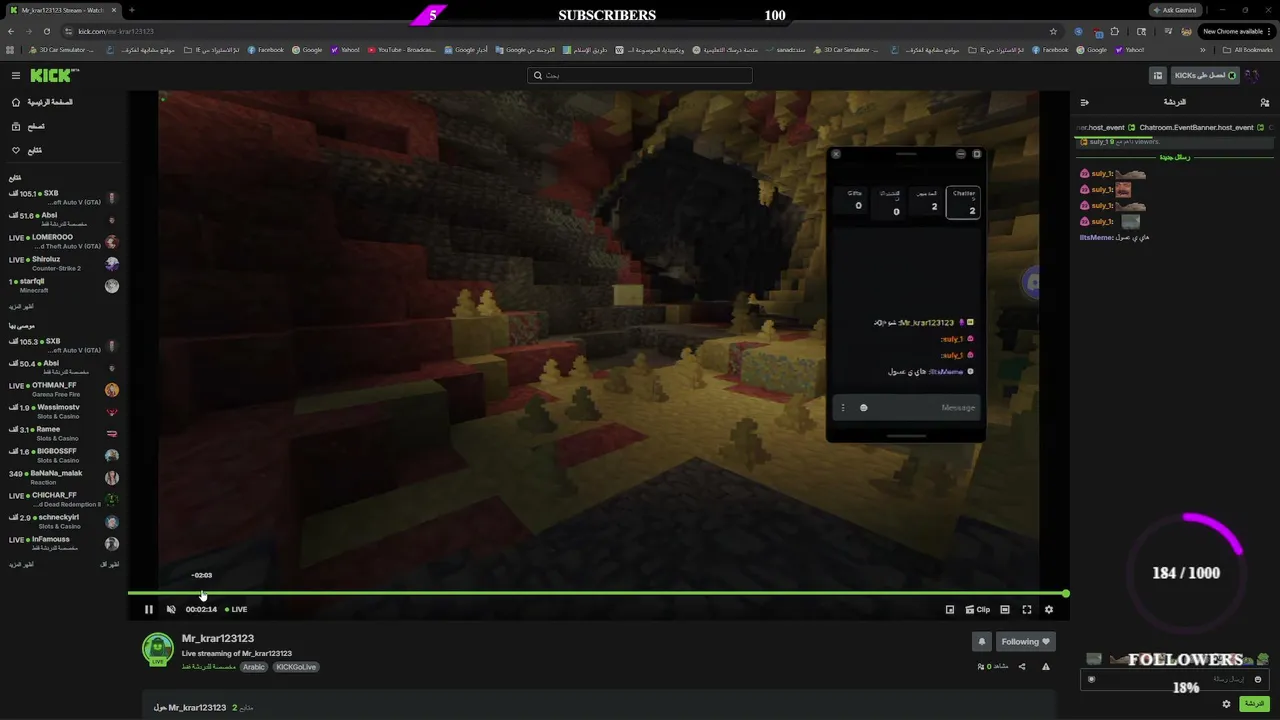Open Mr_krar123123 channel avatar
This screenshot has height=720, width=1280.
coord(158,650)
